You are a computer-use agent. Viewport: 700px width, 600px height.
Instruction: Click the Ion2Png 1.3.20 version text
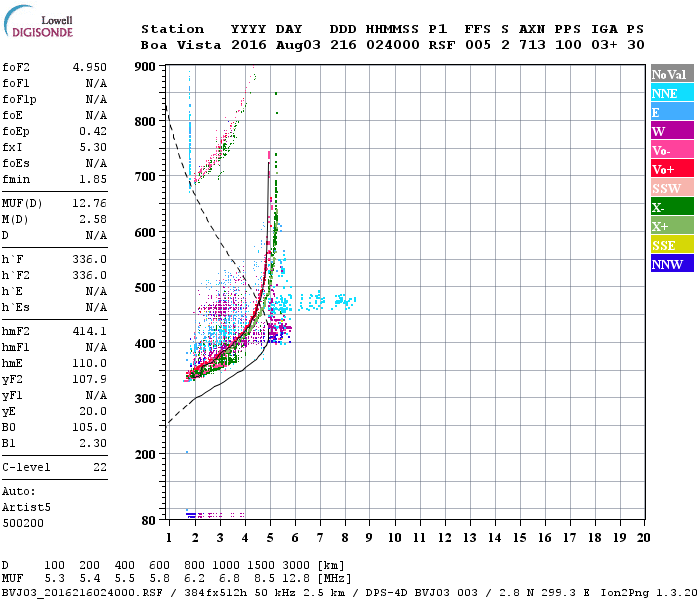pos(649,593)
